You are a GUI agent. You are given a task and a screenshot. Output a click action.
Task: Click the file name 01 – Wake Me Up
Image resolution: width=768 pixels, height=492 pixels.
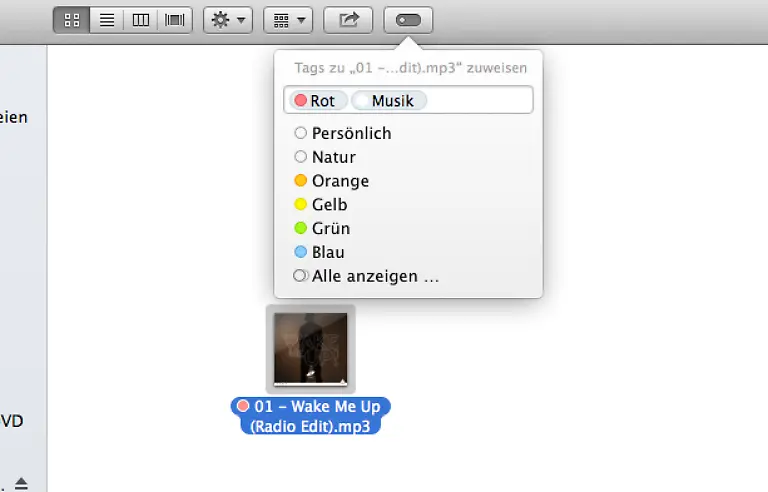(x=311, y=416)
